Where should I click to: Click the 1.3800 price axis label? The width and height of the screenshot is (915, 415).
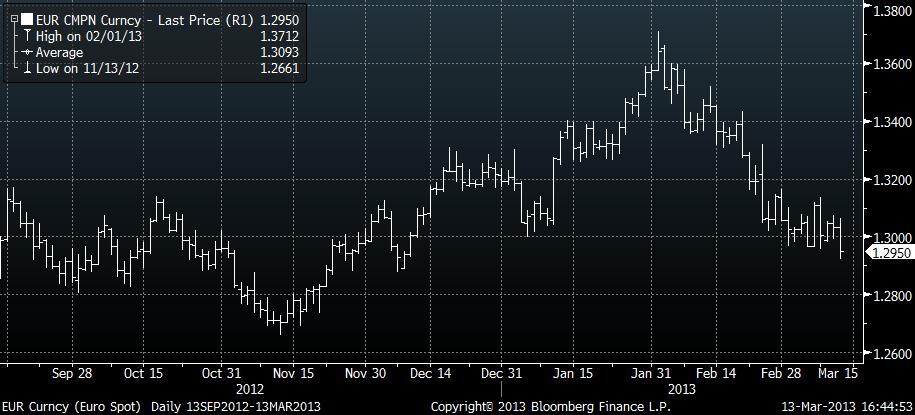[892, 10]
